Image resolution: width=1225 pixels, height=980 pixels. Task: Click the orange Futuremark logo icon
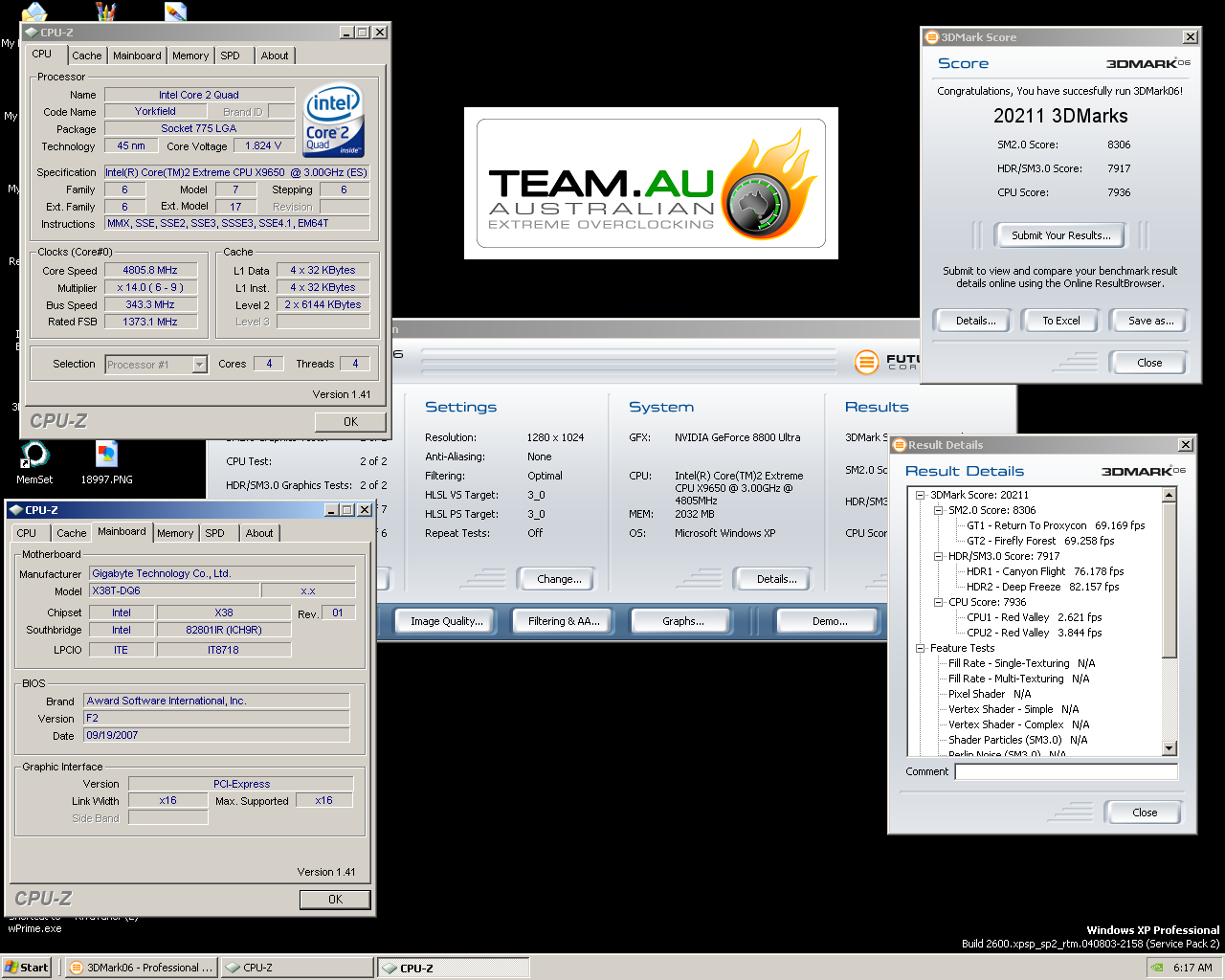(x=866, y=362)
